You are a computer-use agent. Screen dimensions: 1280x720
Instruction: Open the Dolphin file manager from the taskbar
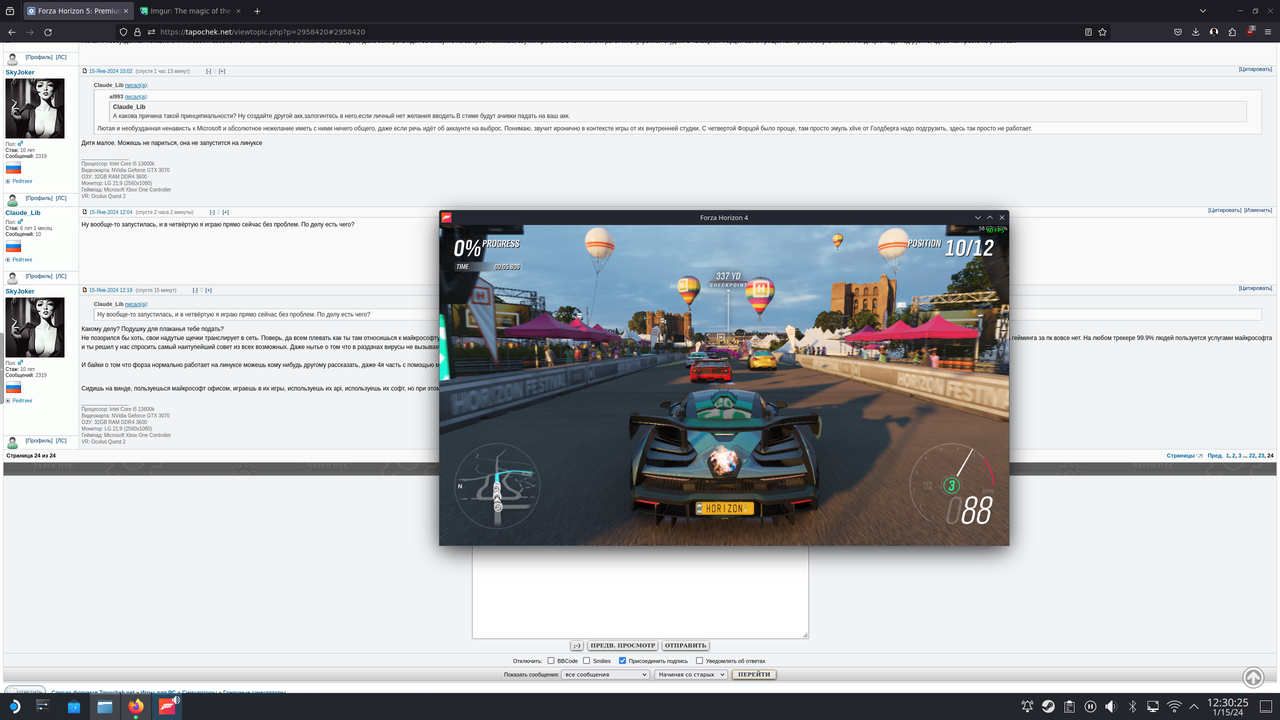pos(105,706)
